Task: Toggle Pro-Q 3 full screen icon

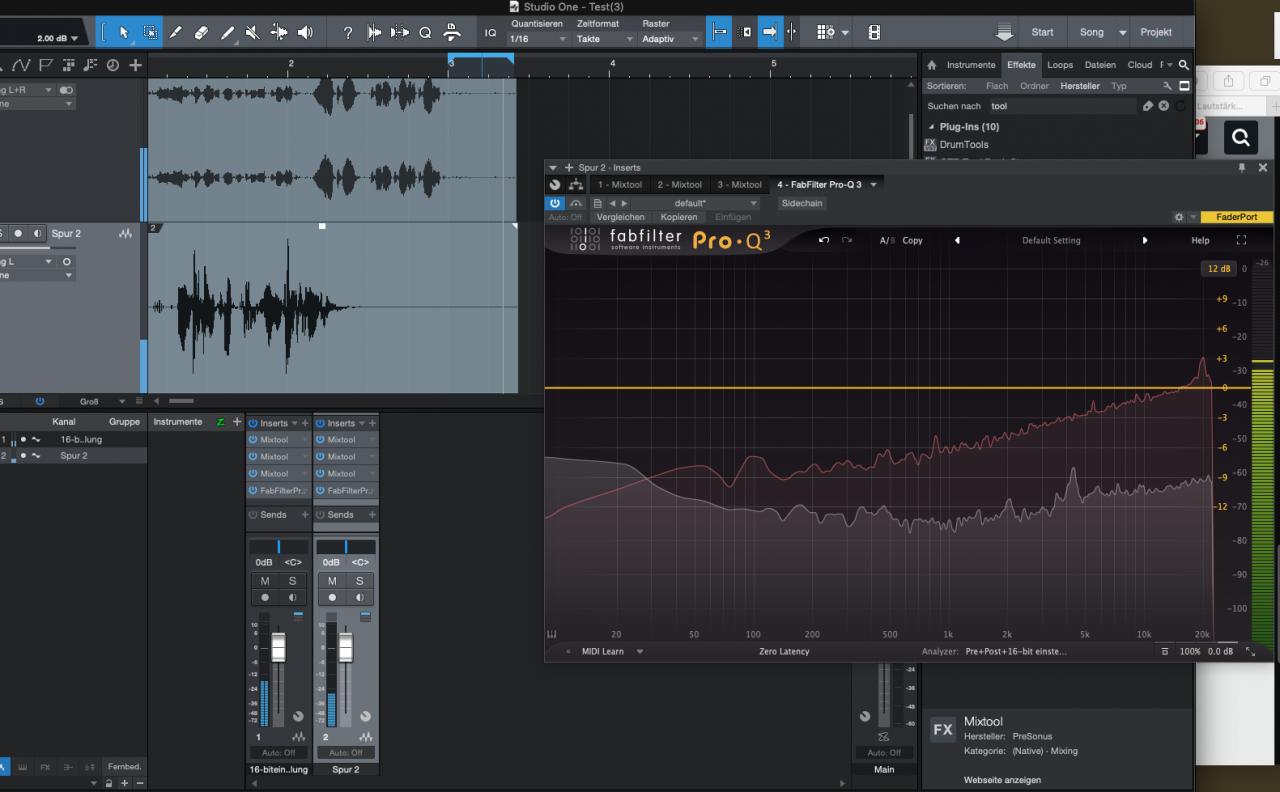Action: [x=1241, y=240]
